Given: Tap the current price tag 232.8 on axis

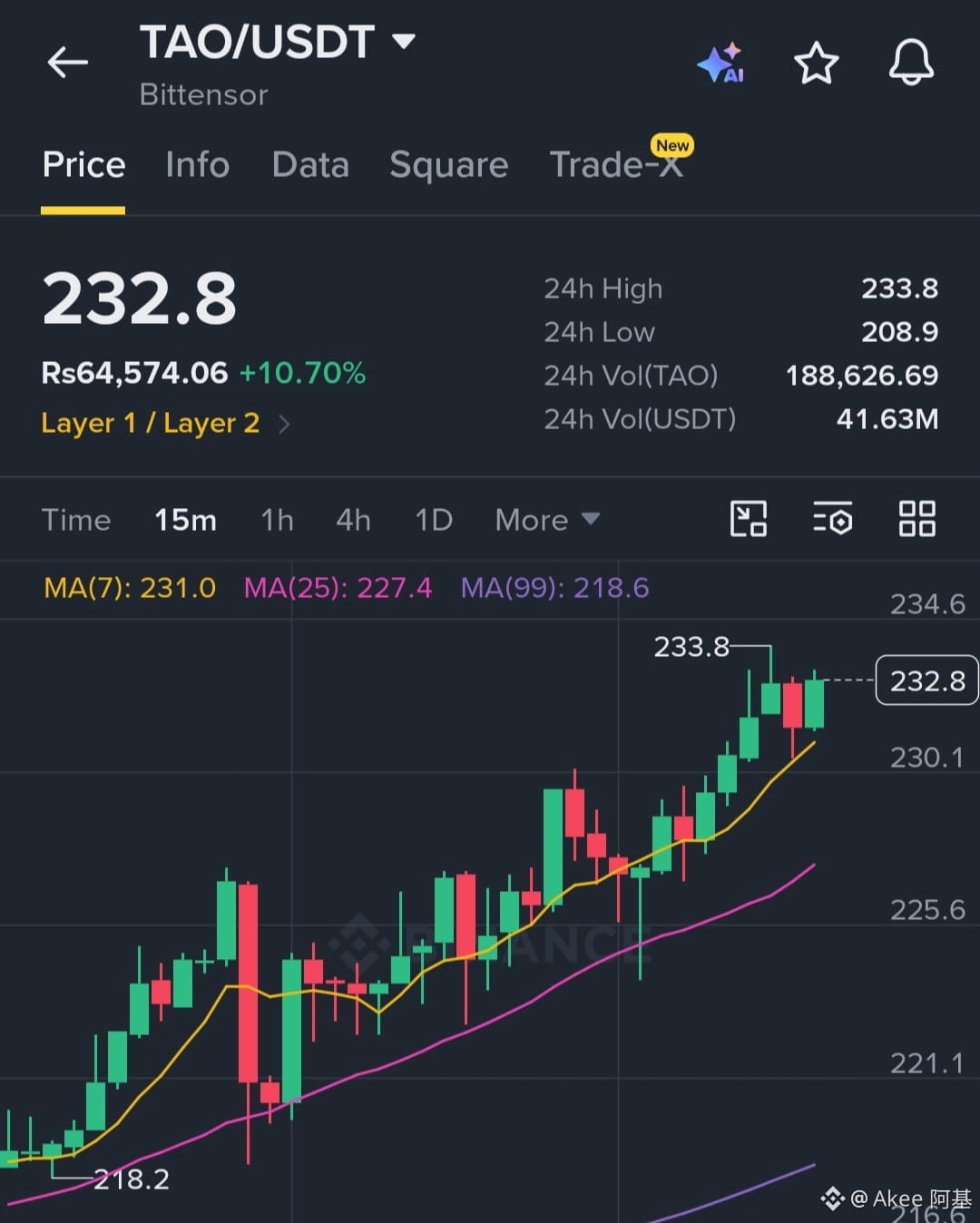Looking at the screenshot, I should click(926, 680).
